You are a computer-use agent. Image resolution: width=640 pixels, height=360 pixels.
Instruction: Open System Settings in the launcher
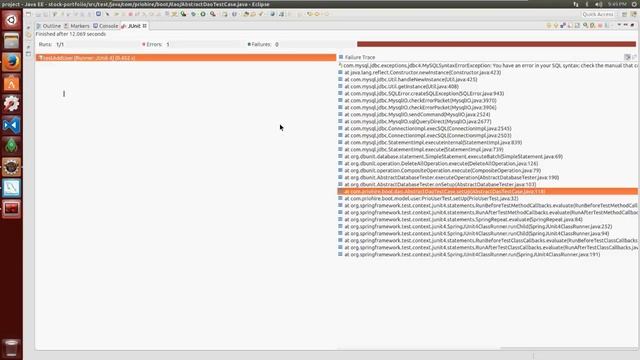click(11, 104)
